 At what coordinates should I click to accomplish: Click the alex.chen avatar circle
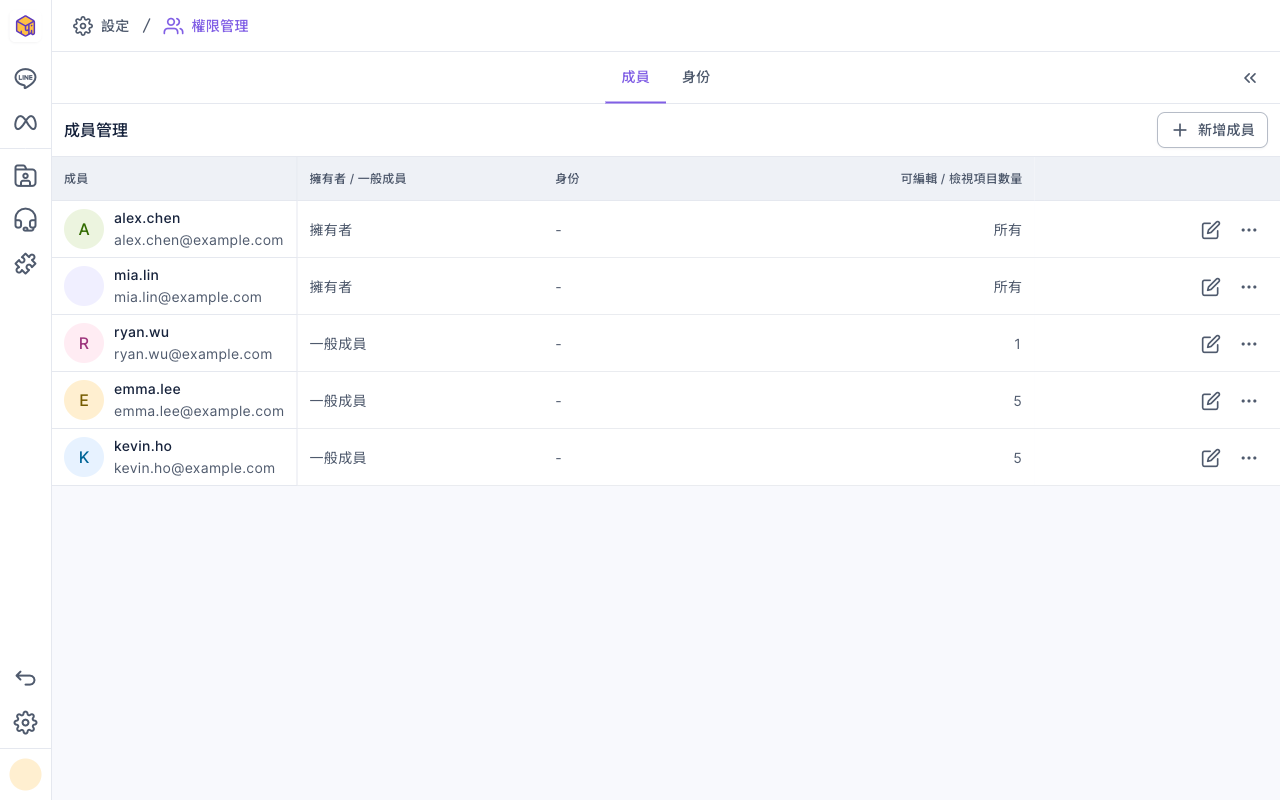click(x=84, y=229)
